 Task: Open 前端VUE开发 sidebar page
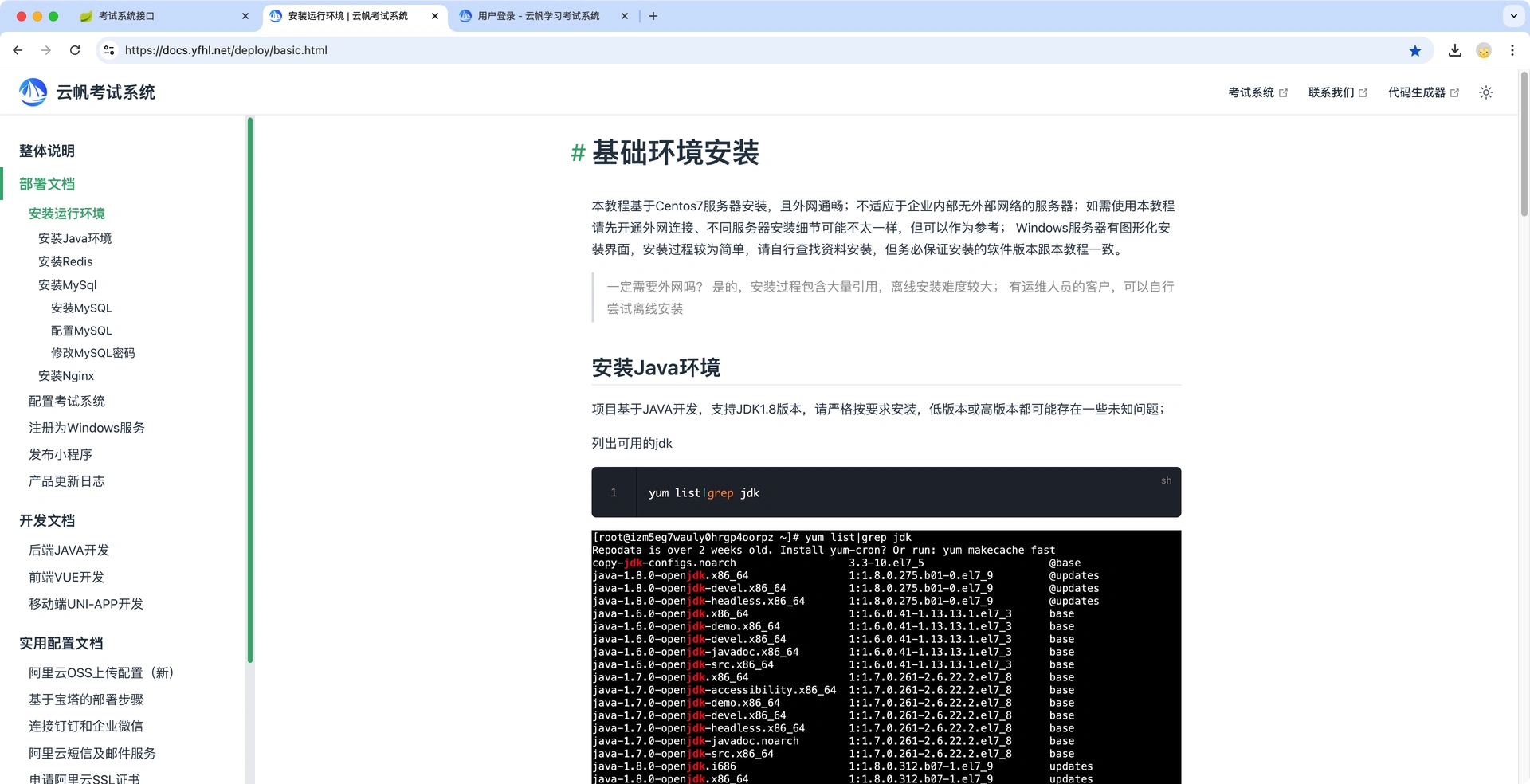pos(67,578)
